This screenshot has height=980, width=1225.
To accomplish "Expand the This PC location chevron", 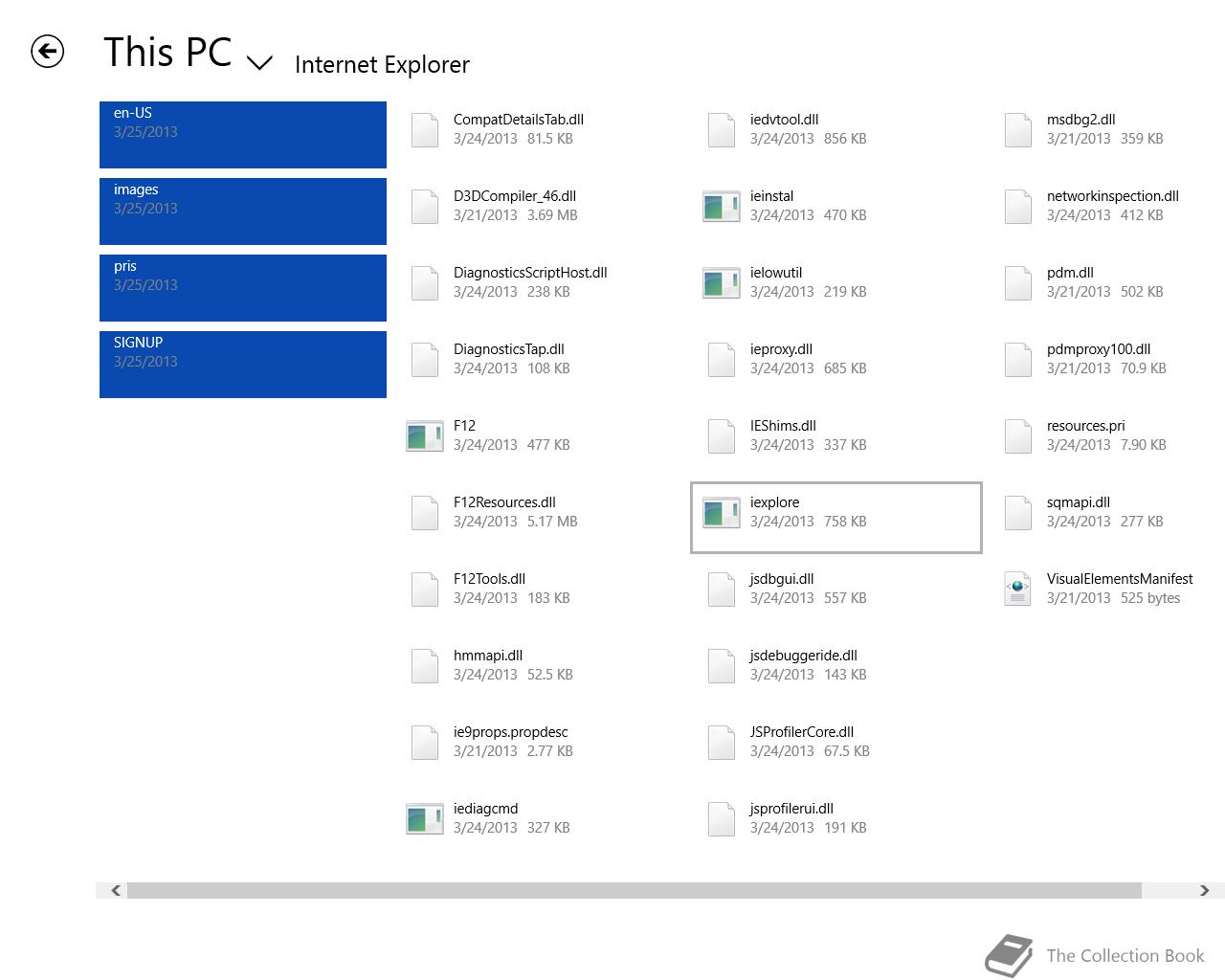I will click(x=259, y=63).
